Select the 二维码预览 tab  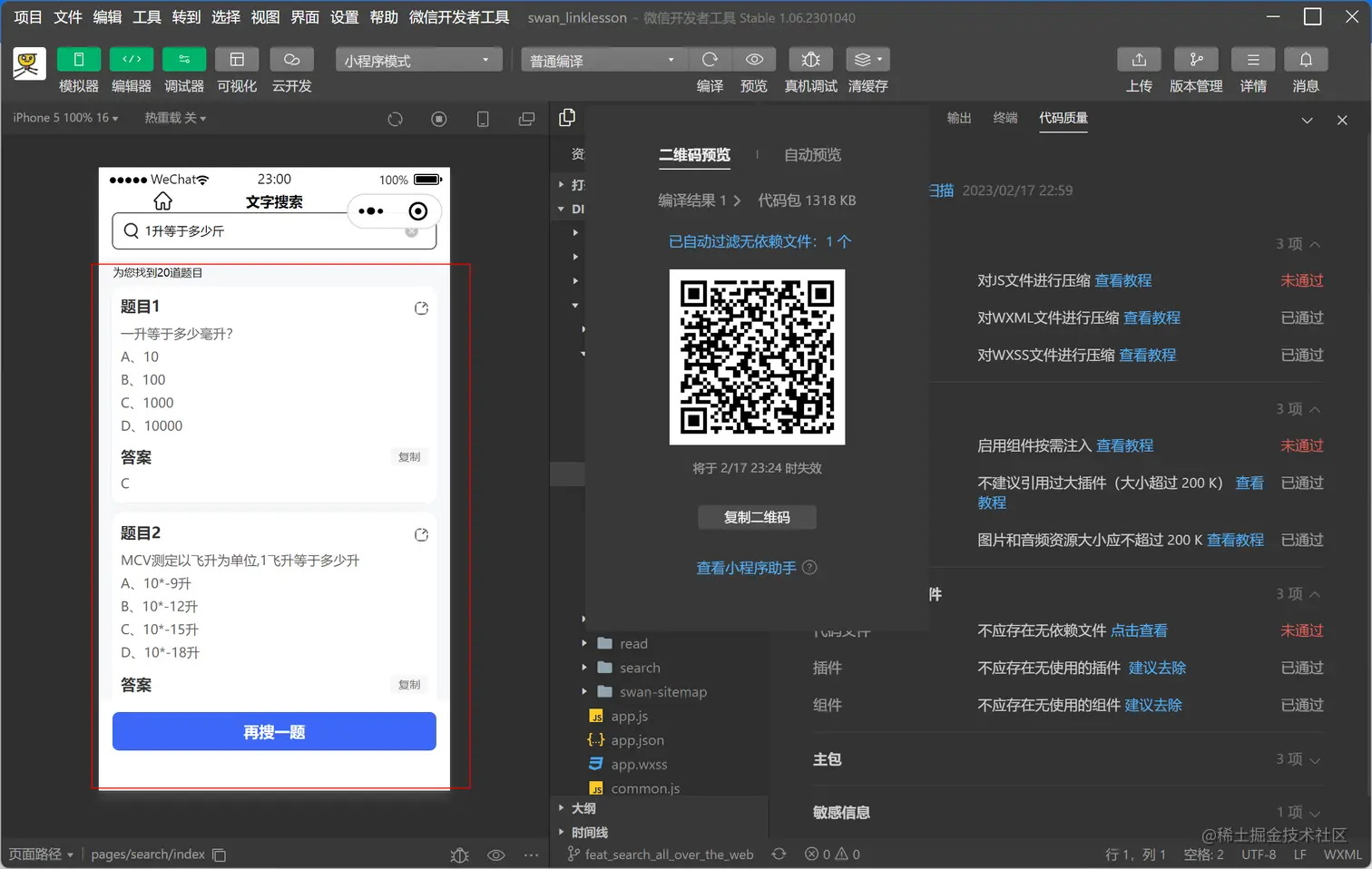tap(694, 155)
